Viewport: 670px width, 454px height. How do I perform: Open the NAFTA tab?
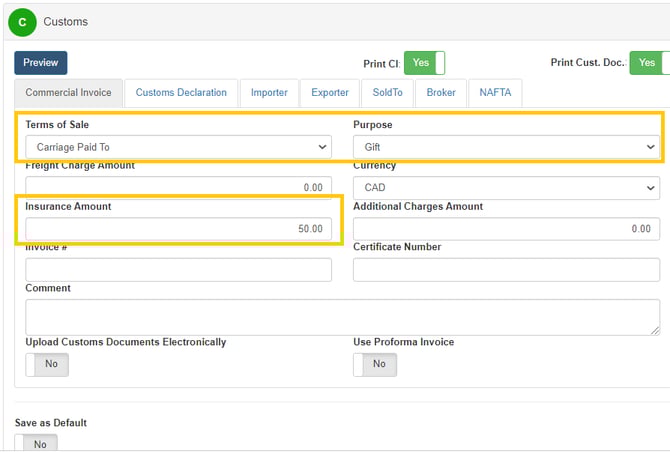[x=494, y=93]
